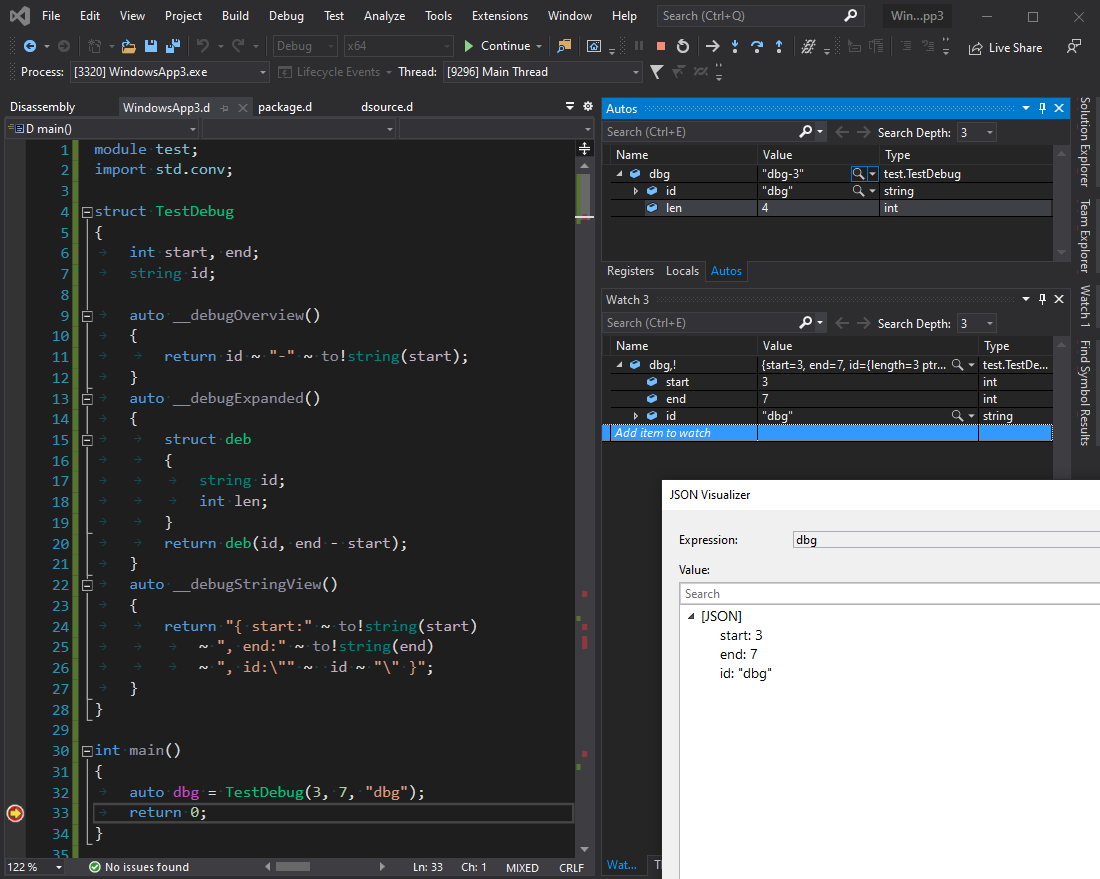The height and width of the screenshot is (879, 1100).
Task: Click the Stop Debugging red square
Action: coord(660,46)
